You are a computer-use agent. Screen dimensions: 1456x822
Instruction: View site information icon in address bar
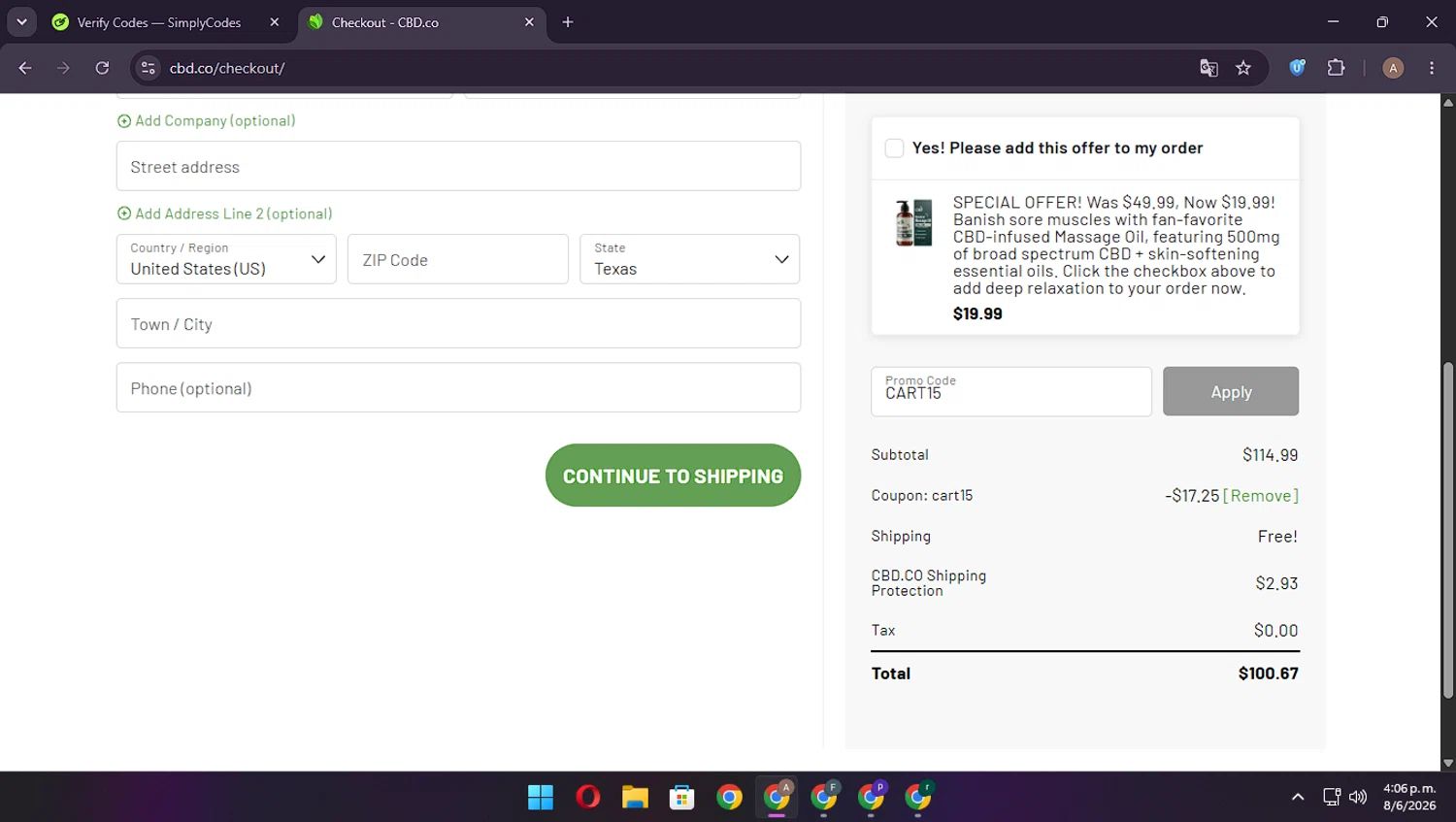(149, 68)
